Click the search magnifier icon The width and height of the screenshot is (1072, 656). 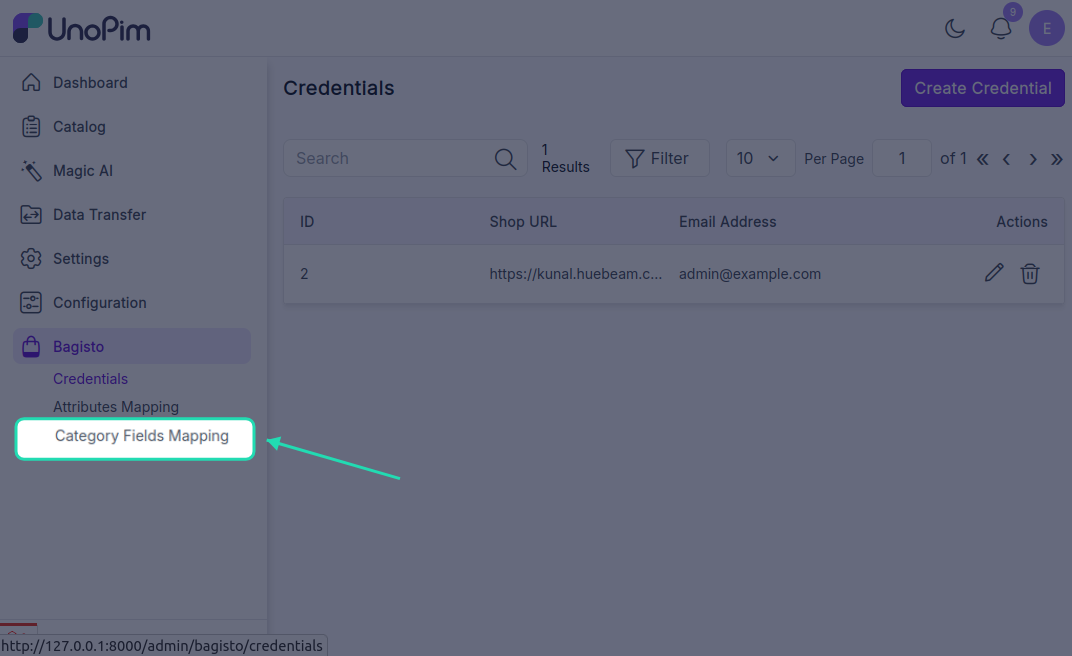pos(505,159)
